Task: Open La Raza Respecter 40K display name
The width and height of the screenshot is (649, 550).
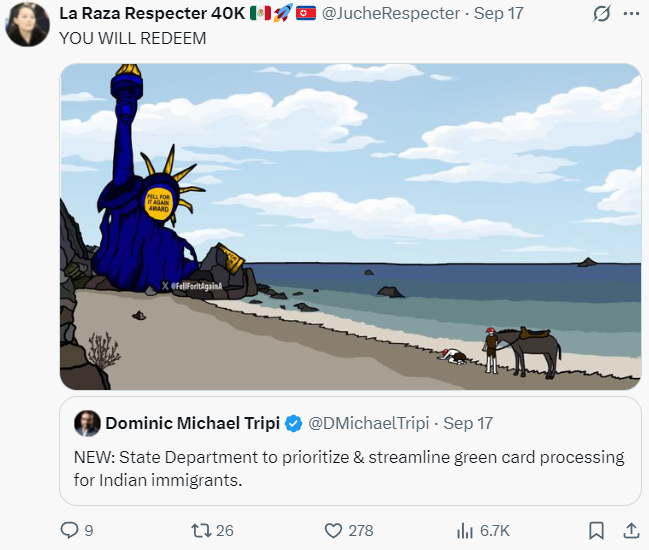Action: 152,13
